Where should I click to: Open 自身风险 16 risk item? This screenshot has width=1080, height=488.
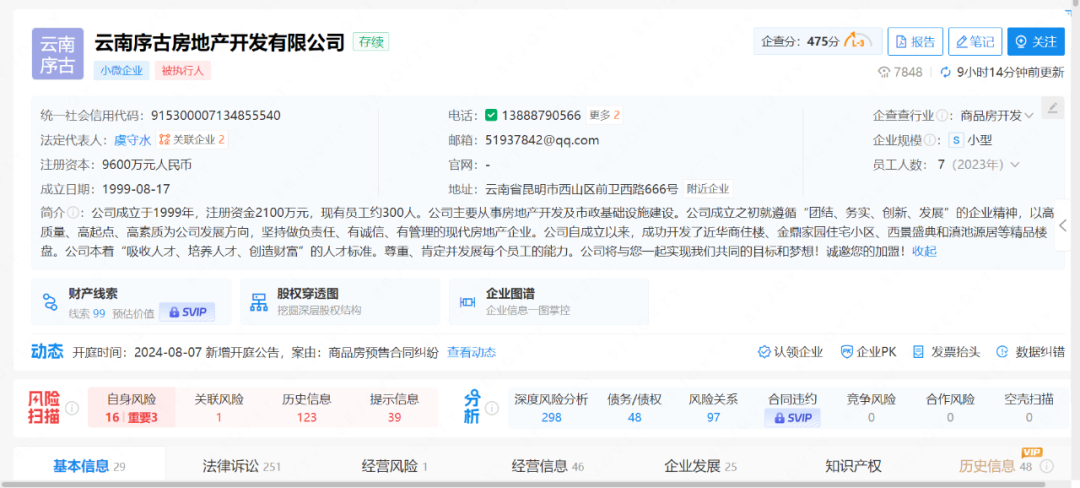coord(131,407)
